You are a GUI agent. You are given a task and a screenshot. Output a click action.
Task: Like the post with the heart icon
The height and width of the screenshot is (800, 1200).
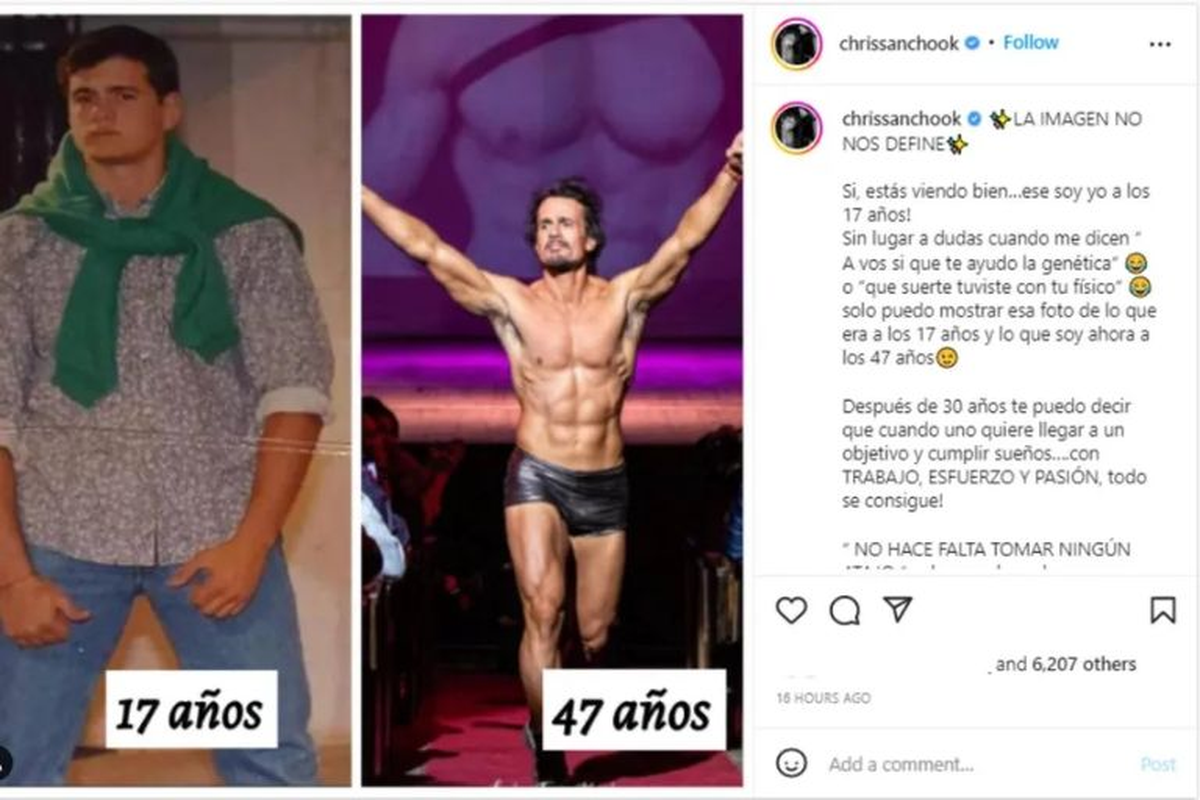point(791,610)
